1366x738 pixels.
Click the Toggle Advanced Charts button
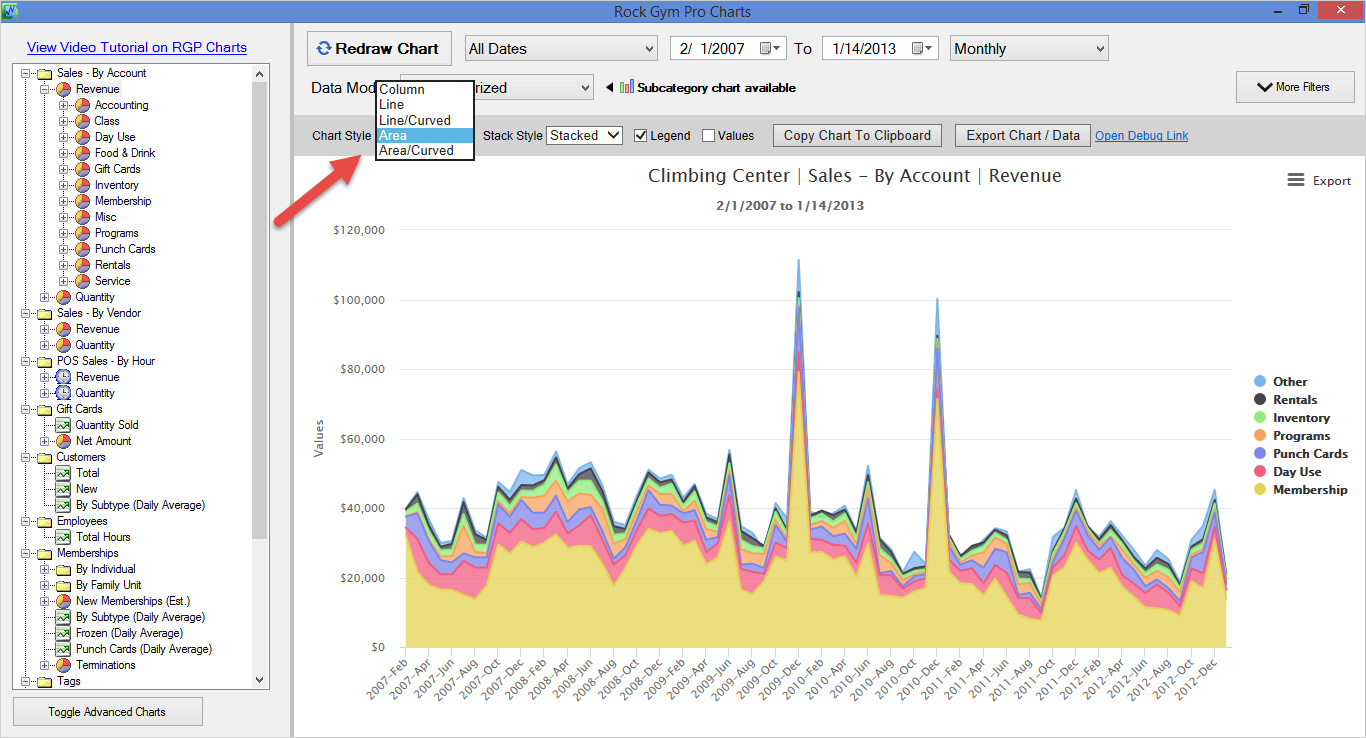107,711
